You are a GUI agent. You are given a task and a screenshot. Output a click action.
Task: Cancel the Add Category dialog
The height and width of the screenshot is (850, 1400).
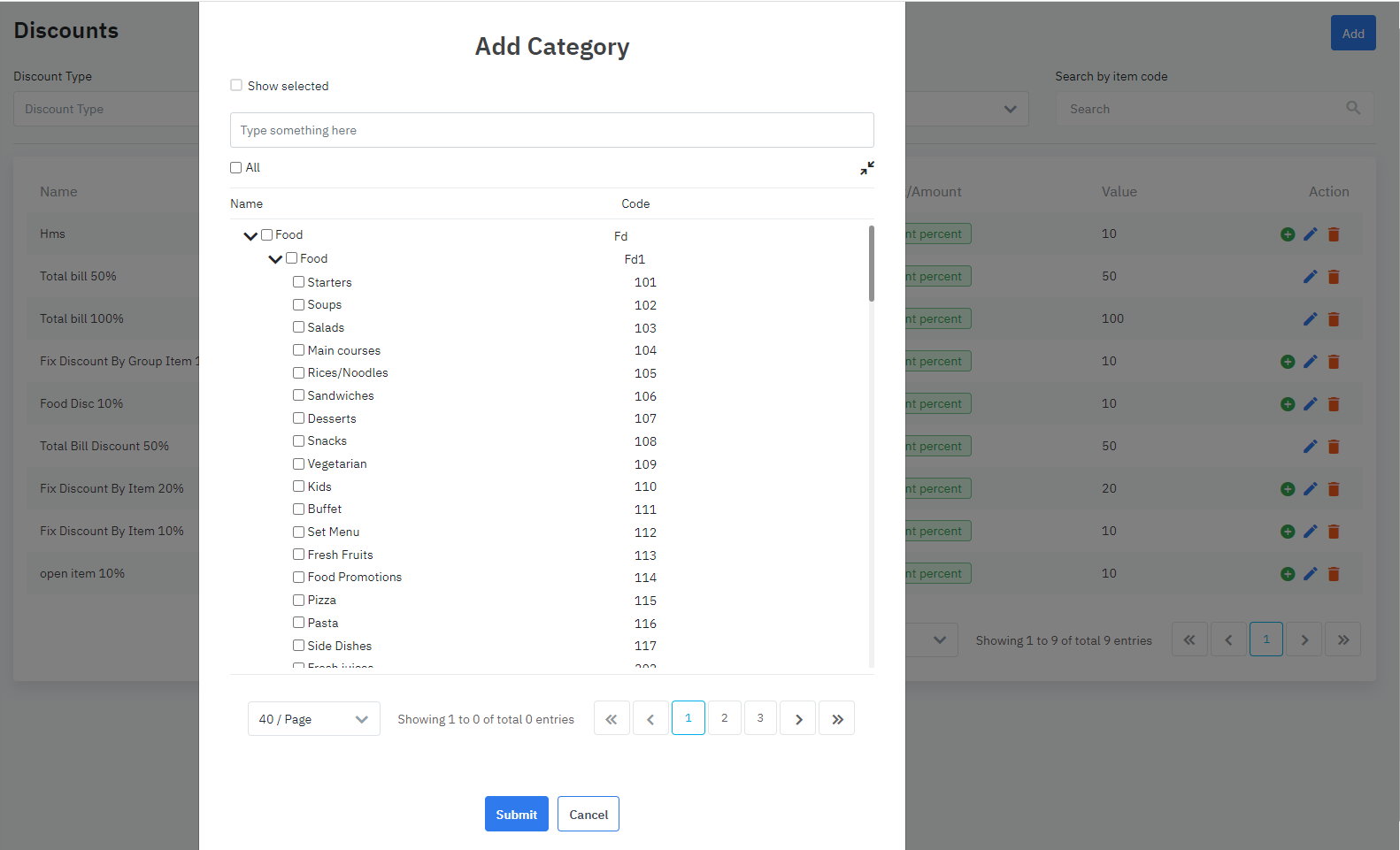[x=588, y=815]
